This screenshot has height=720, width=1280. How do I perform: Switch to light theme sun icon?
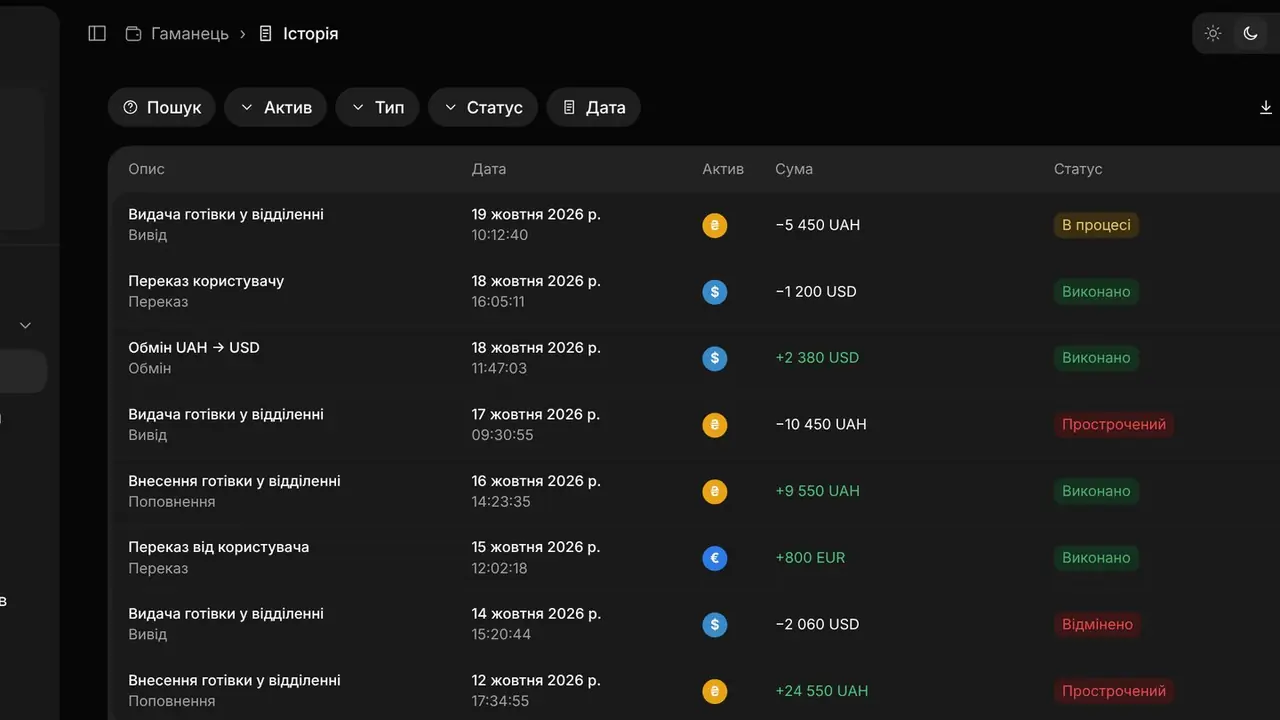tap(1213, 33)
